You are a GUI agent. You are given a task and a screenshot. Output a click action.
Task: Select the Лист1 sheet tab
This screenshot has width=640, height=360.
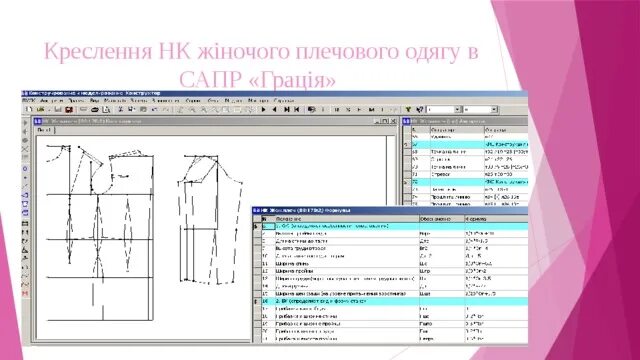(x=44, y=130)
